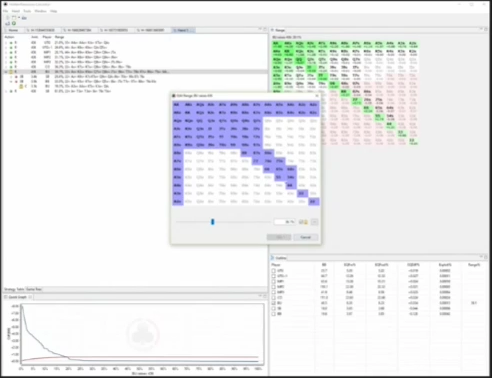
Task: Collapse the highlighted BU row in action tree
Action: tap(6, 72)
